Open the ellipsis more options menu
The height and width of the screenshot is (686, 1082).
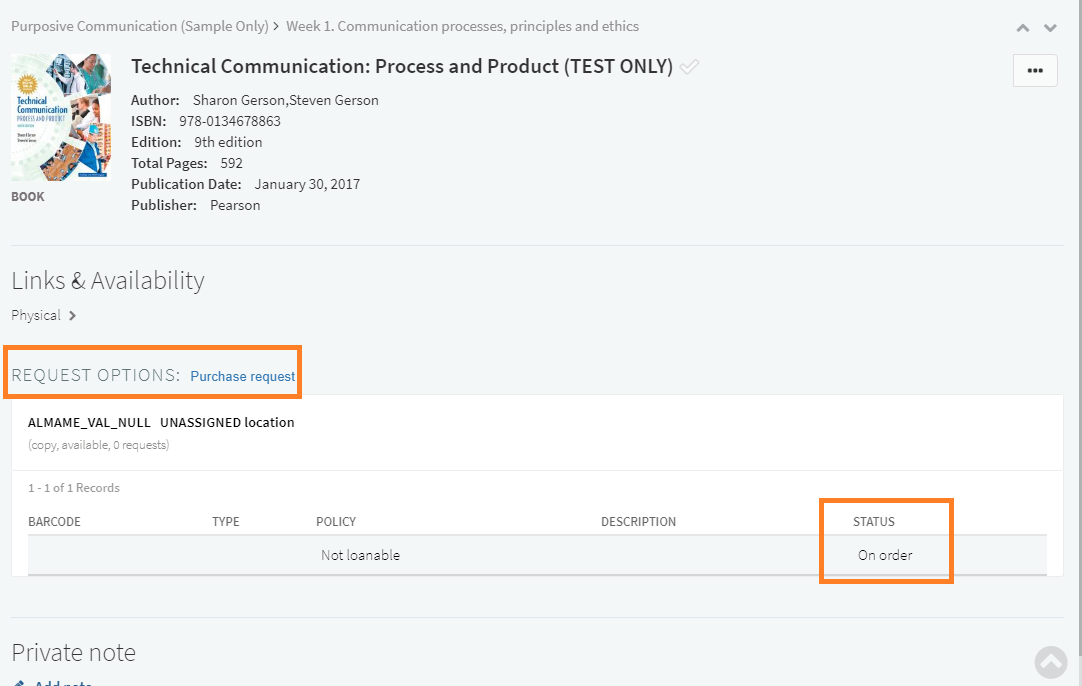(1035, 71)
